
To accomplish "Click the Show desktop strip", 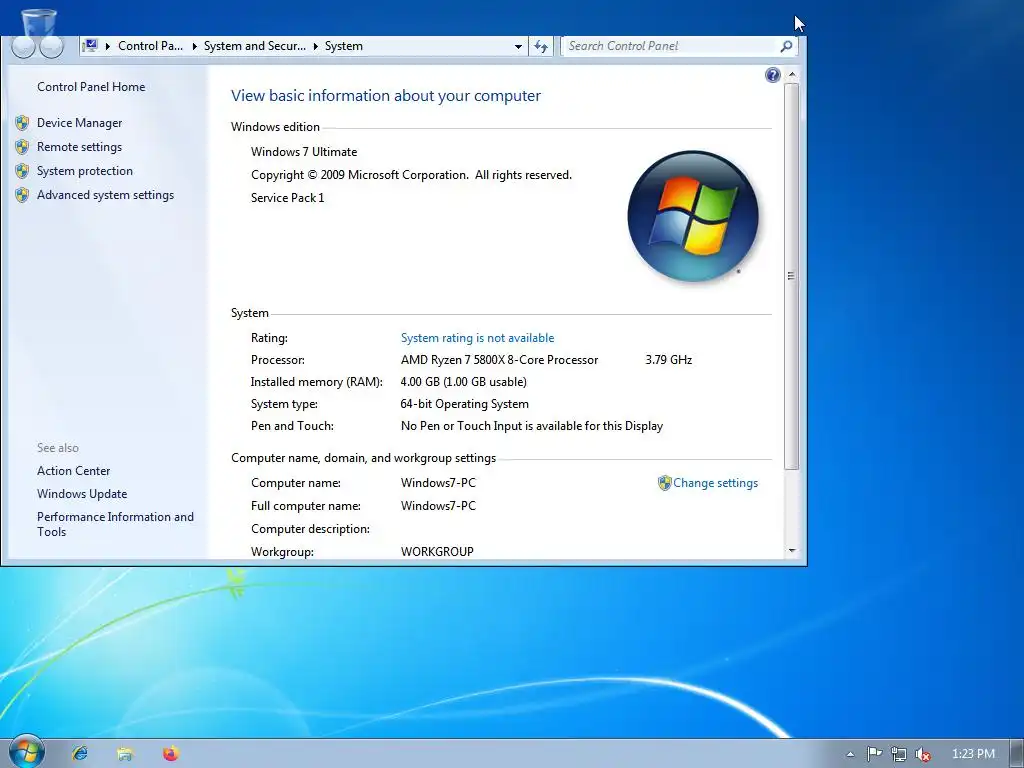I will (1017, 754).
